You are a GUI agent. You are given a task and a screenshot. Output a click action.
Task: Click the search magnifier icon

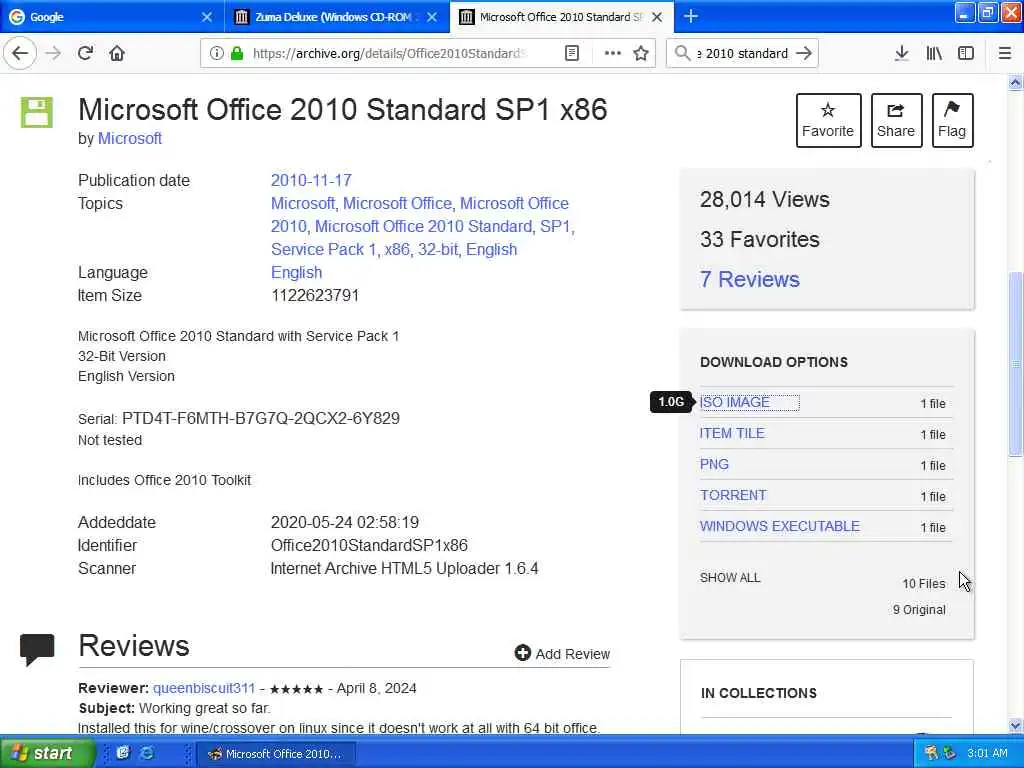[x=682, y=53]
